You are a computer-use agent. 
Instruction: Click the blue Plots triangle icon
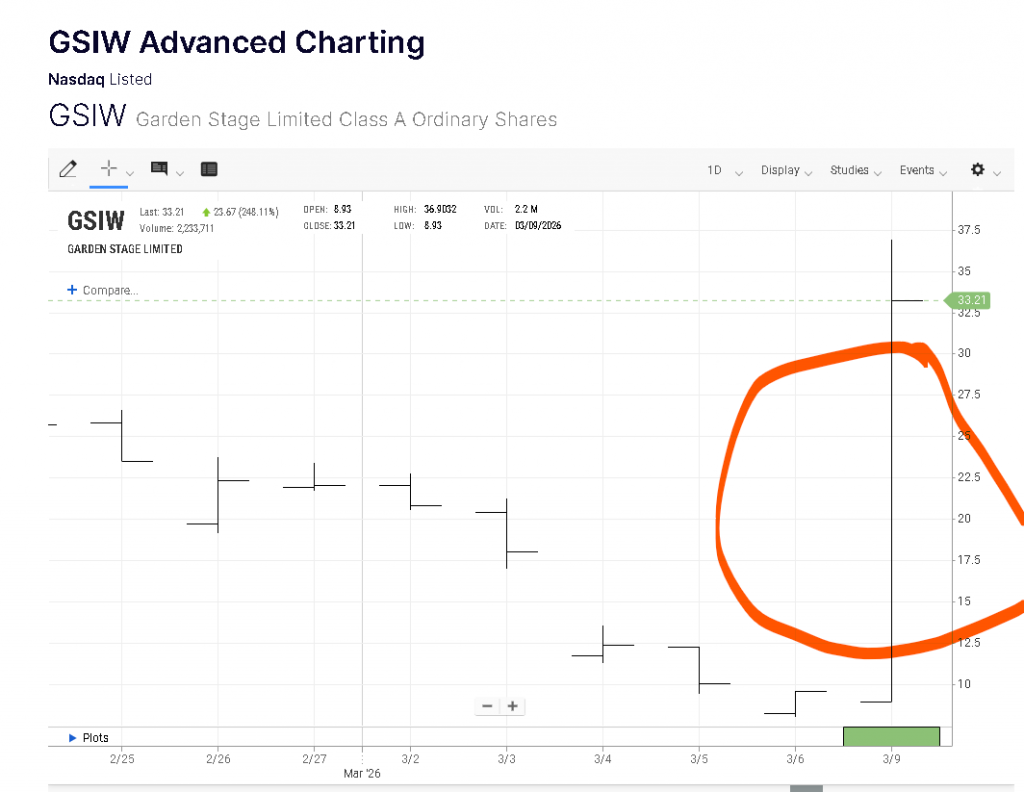(x=72, y=738)
